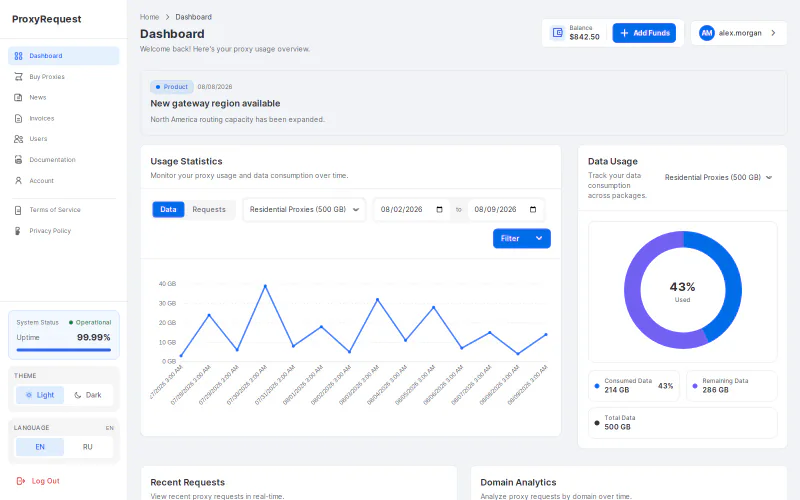This screenshot has width=800, height=500.
Task: Click the ProxyRequest logo text
Action: point(46,19)
